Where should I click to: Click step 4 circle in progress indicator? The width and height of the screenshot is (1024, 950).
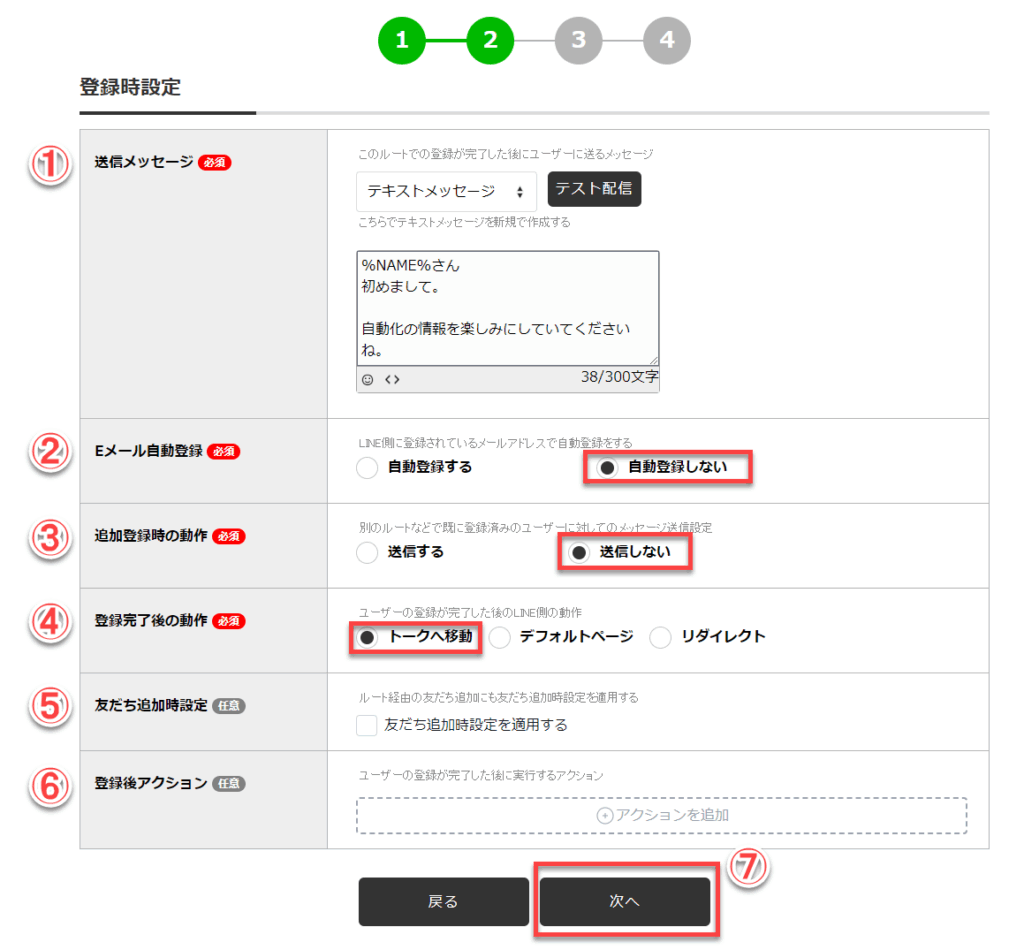(x=667, y=40)
